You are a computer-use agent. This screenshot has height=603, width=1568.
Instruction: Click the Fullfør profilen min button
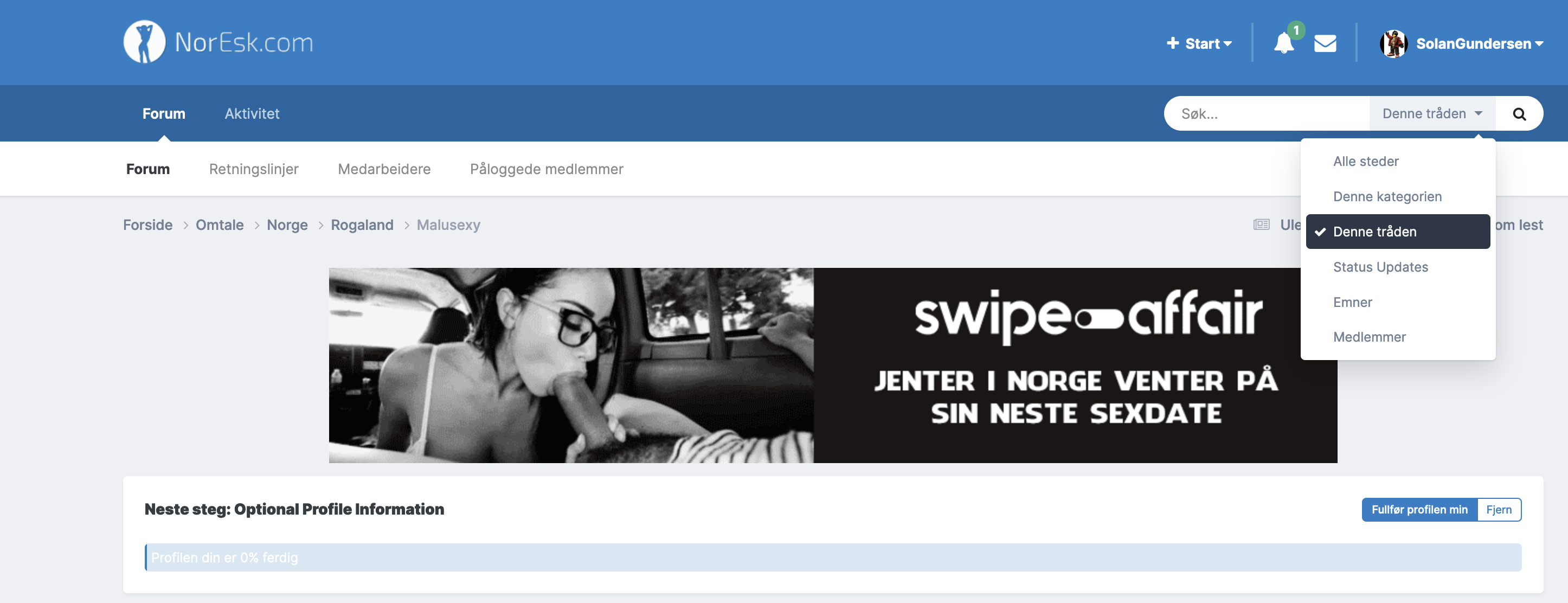pos(1419,510)
